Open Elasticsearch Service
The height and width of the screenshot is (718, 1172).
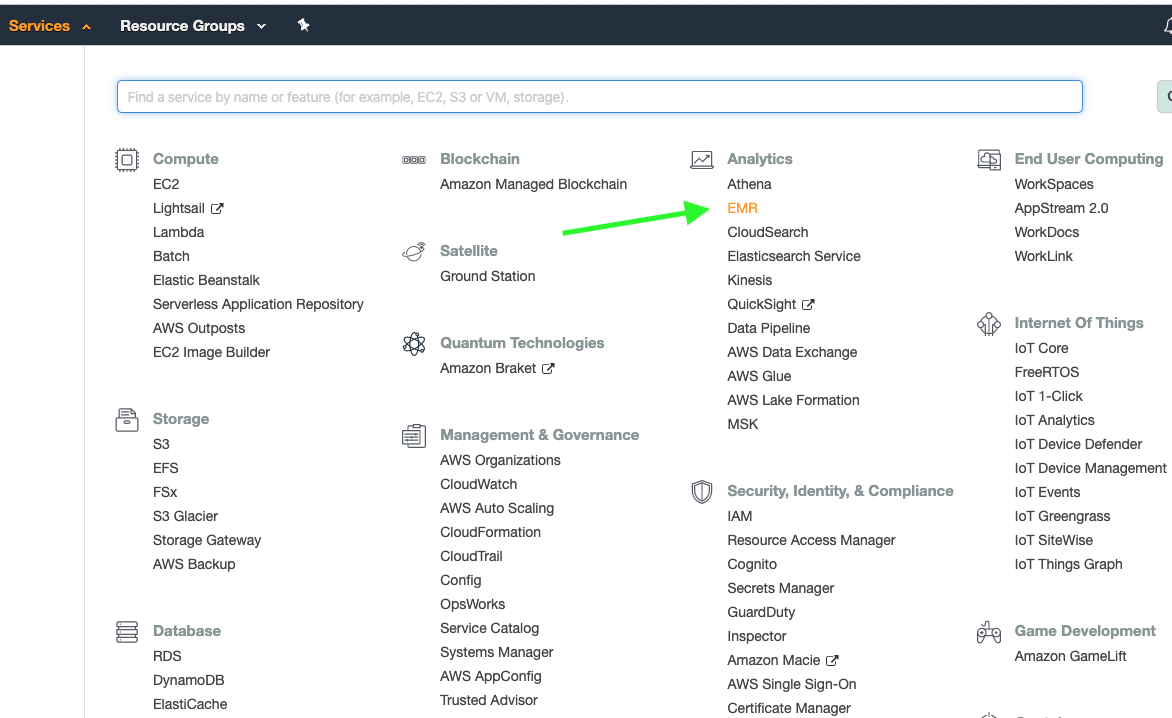pyautogui.click(x=794, y=256)
